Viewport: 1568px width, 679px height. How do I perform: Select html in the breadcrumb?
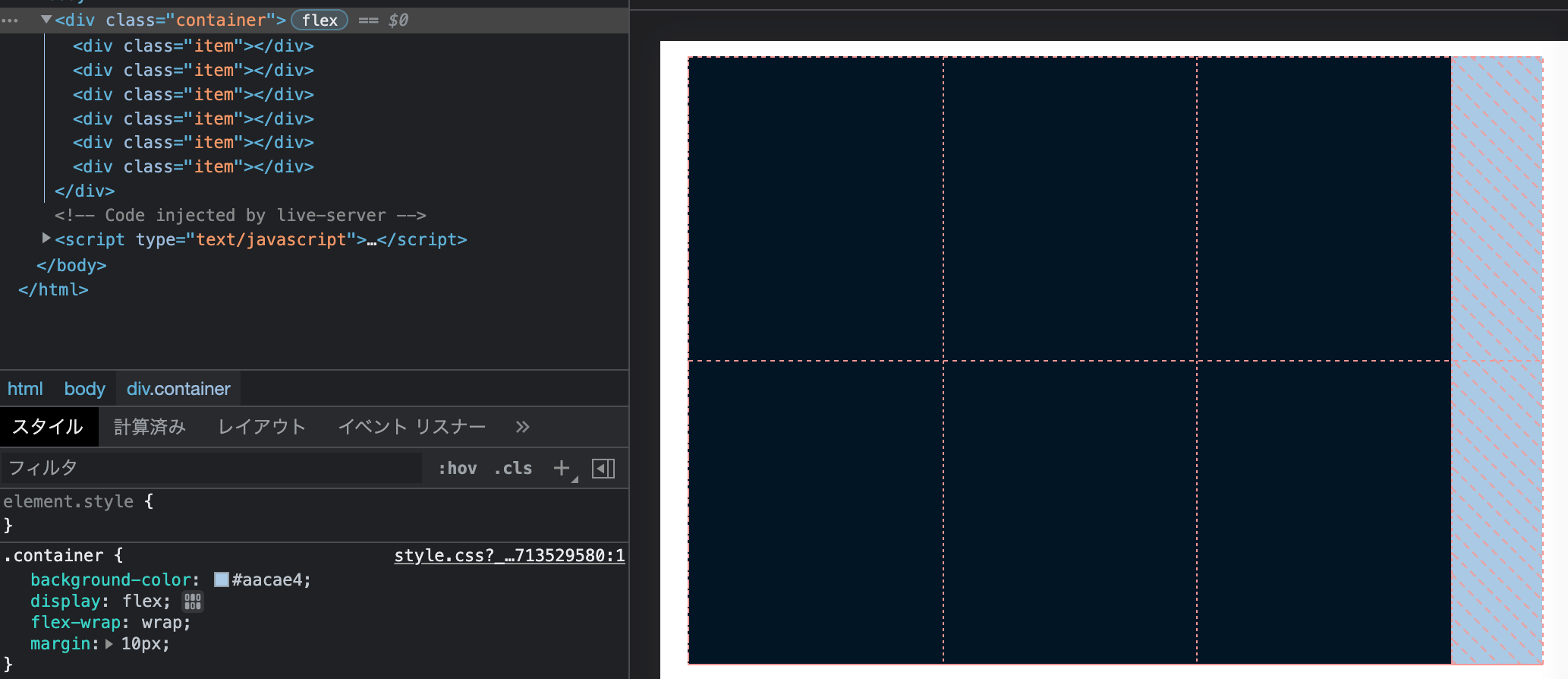click(x=25, y=389)
